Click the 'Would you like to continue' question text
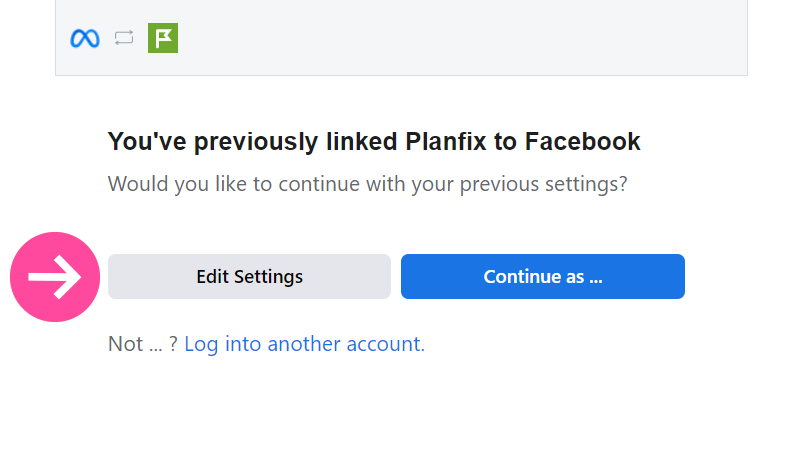Viewport: 788px width, 458px height. pyautogui.click(x=367, y=184)
